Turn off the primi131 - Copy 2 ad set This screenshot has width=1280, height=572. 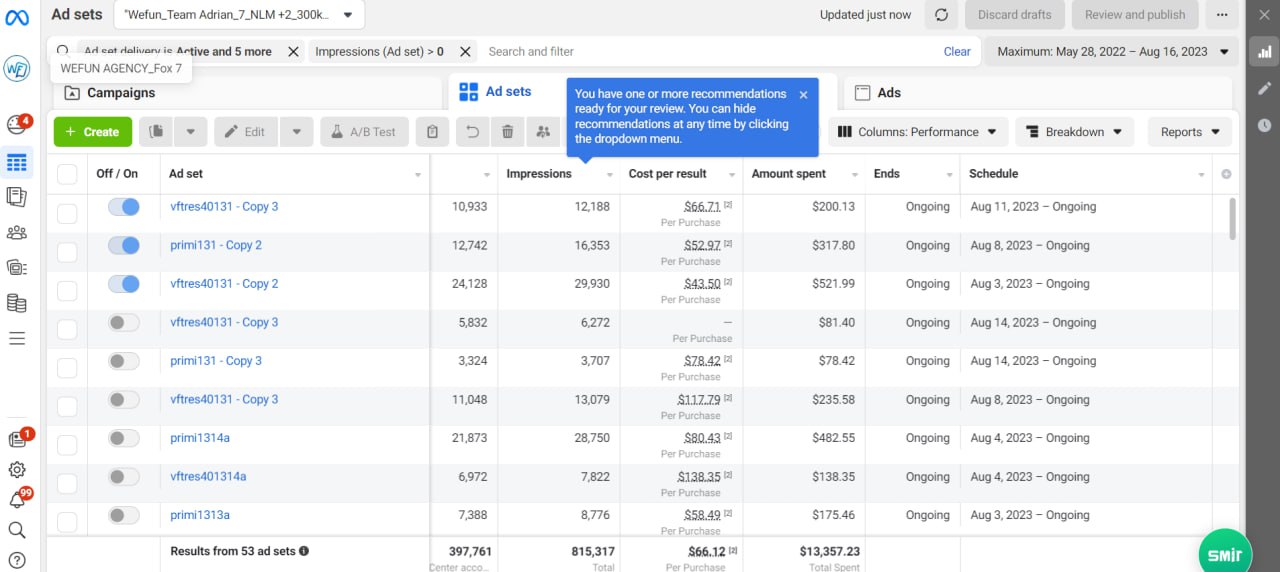(124, 246)
